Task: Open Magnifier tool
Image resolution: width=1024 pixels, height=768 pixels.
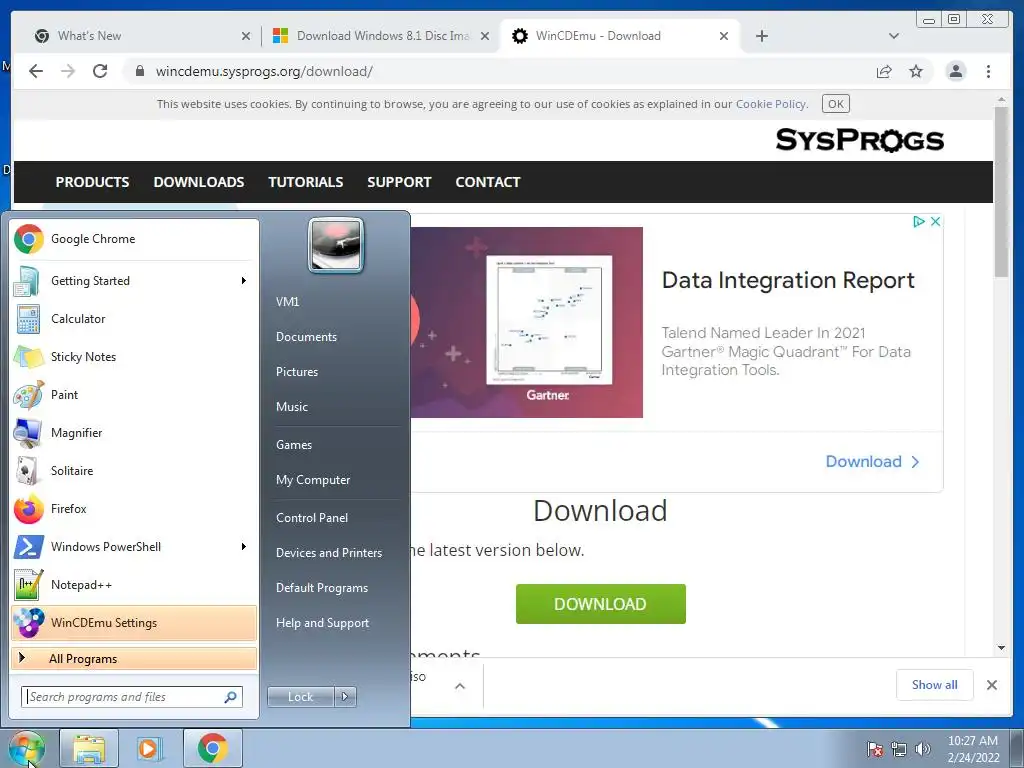Action: (x=134, y=432)
